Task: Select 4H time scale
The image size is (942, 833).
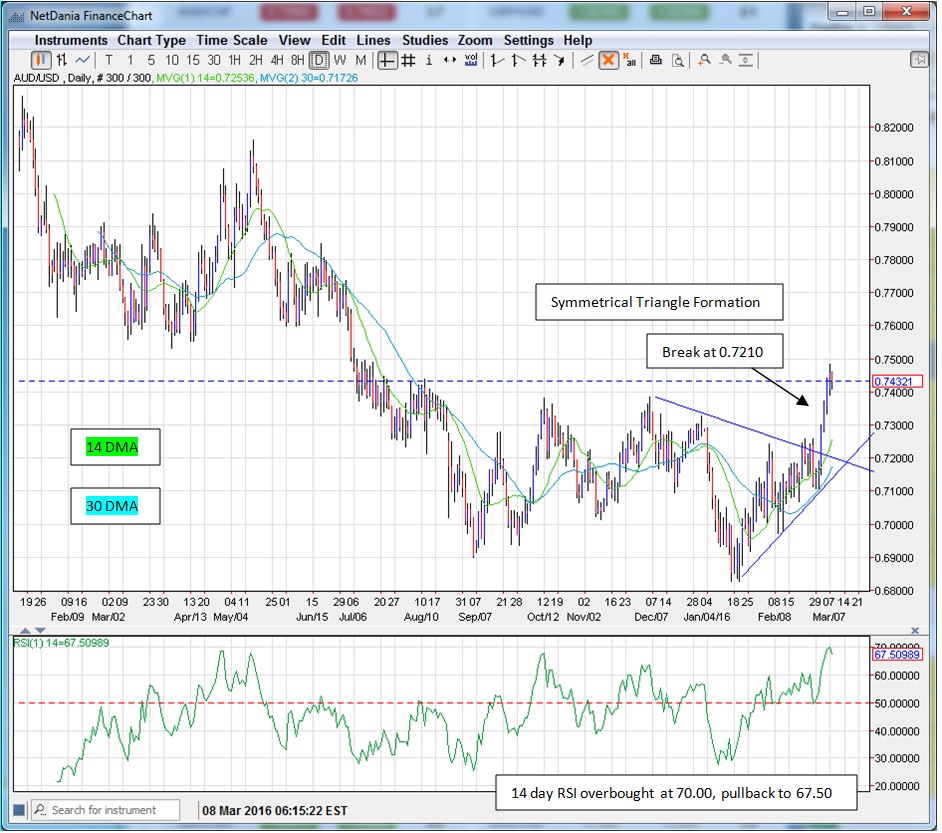Action: pos(276,60)
